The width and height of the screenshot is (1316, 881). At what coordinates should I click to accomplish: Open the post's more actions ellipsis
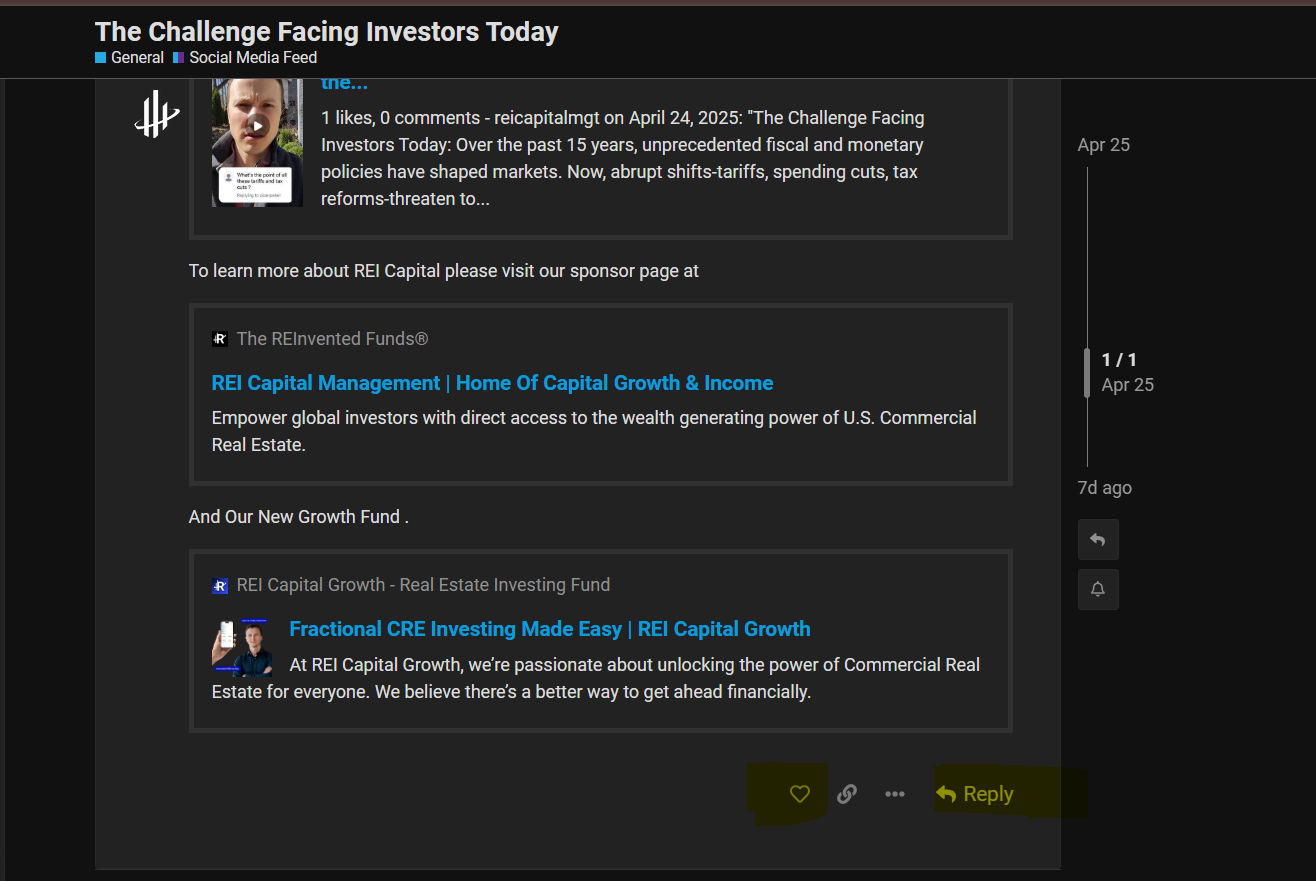(895, 794)
